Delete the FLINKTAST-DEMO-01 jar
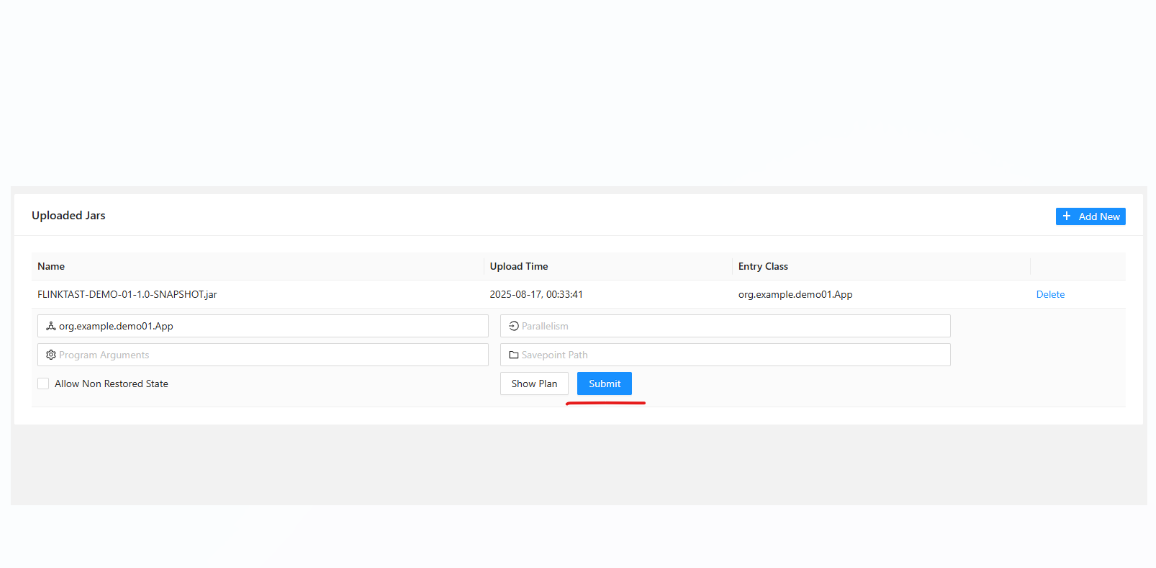The width and height of the screenshot is (1156, 568). pyautogui.click(x=1050, y=294)
